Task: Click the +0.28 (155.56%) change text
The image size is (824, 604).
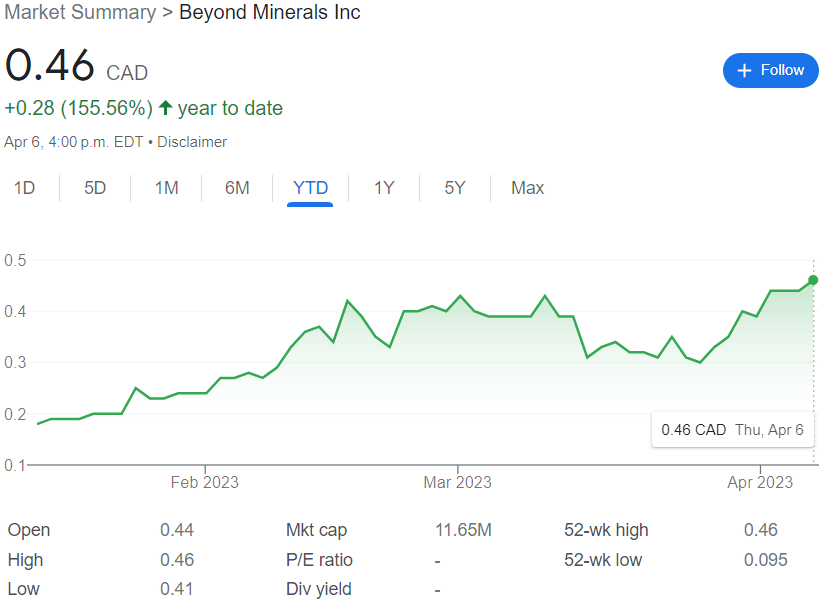Action: (x=79, y=108)
